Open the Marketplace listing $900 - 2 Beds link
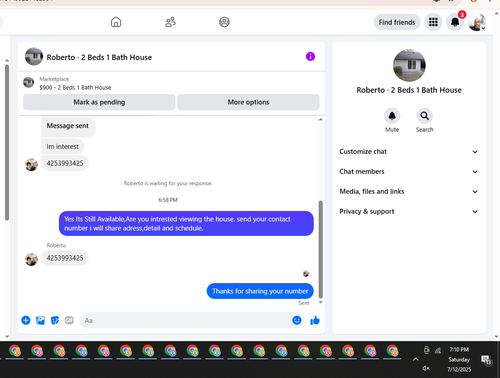Screen dimensions: 500x378 coord(75,87)
